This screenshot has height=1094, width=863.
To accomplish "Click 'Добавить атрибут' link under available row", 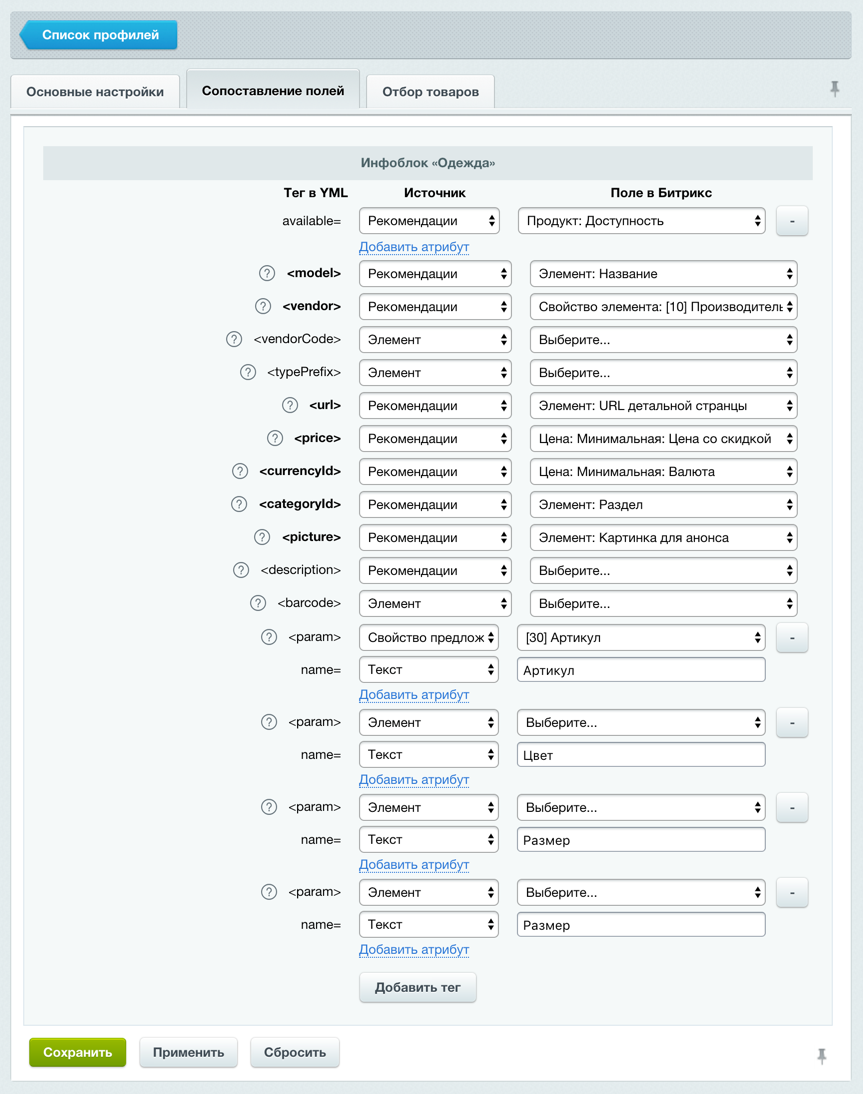I will click(414, 247).
